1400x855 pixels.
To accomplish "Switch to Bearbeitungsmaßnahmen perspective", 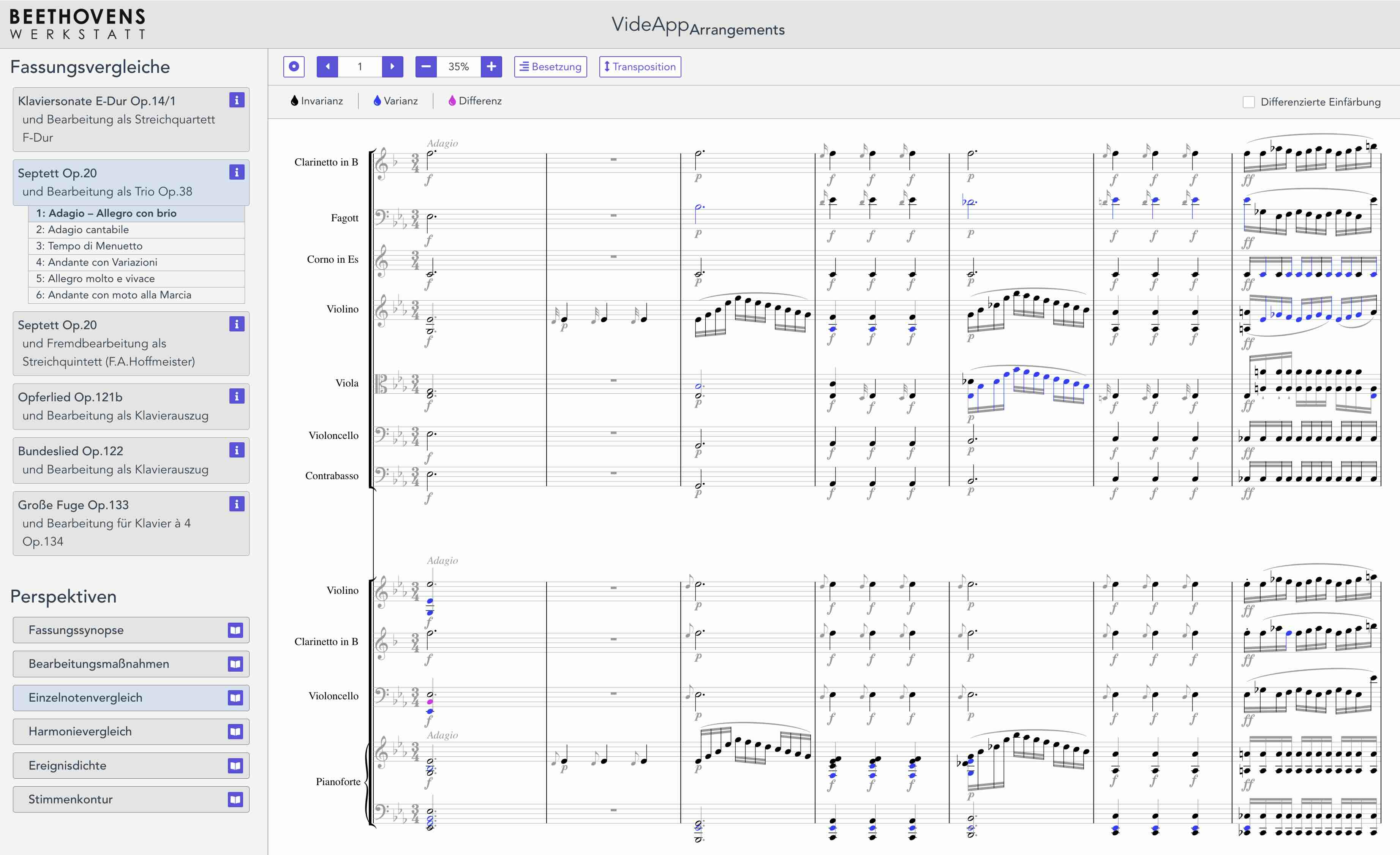I will tap(131, 664).
